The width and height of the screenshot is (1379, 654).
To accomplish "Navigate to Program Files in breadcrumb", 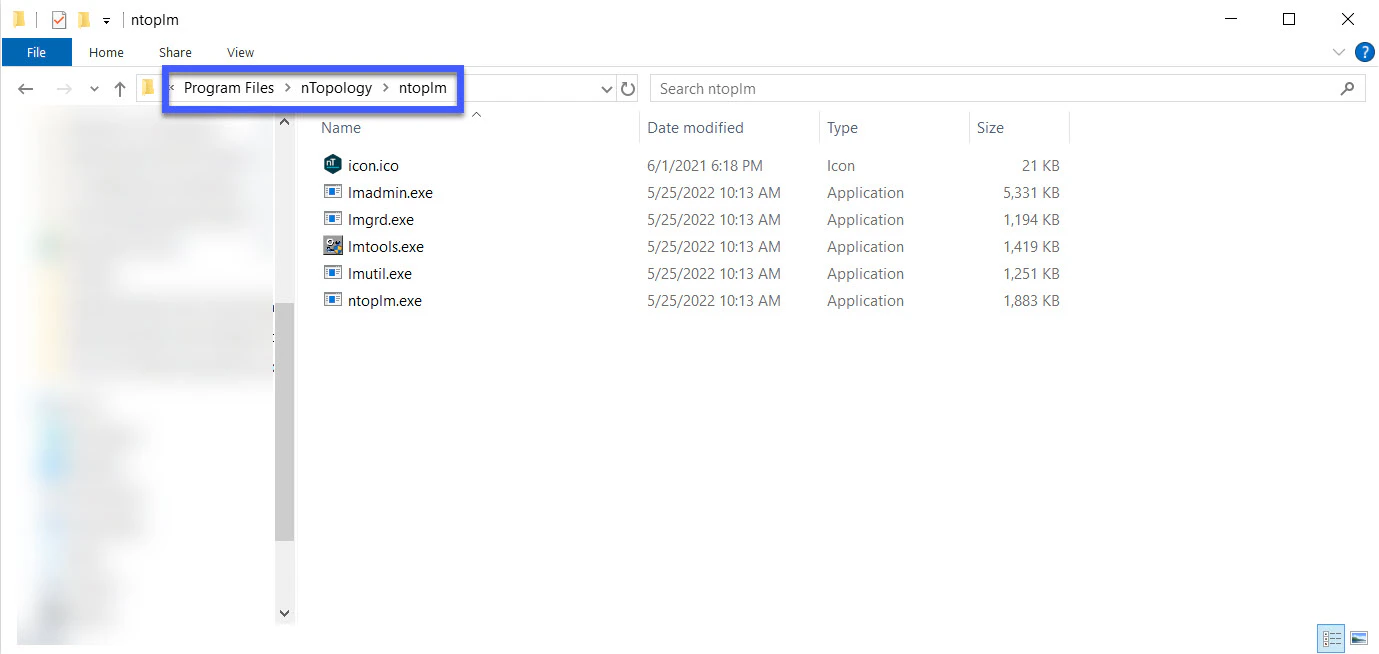I will 229,88.
